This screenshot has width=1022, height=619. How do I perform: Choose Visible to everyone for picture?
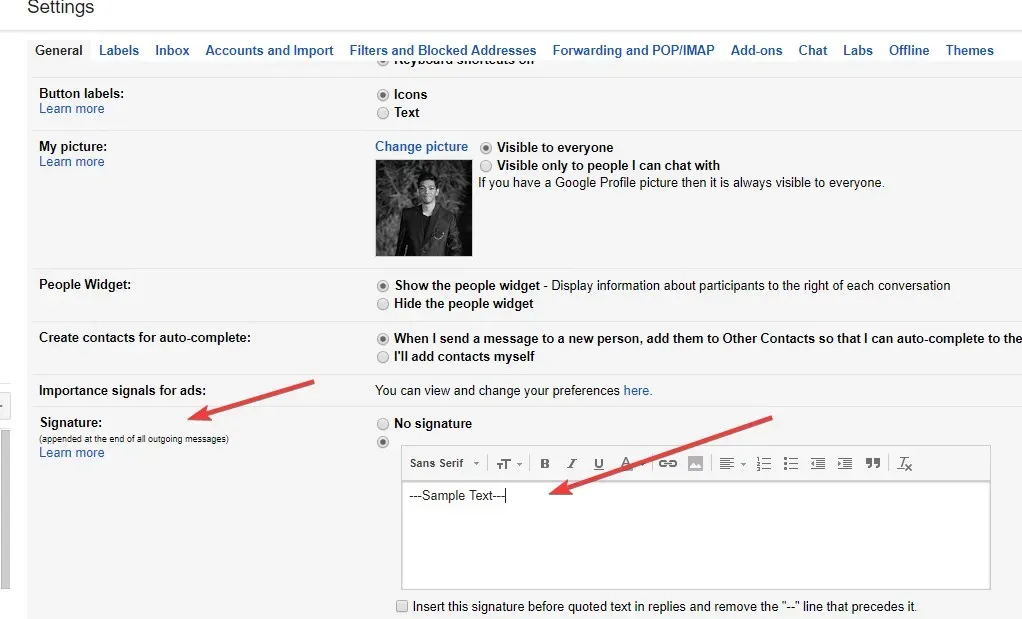[x=486, y=148]
